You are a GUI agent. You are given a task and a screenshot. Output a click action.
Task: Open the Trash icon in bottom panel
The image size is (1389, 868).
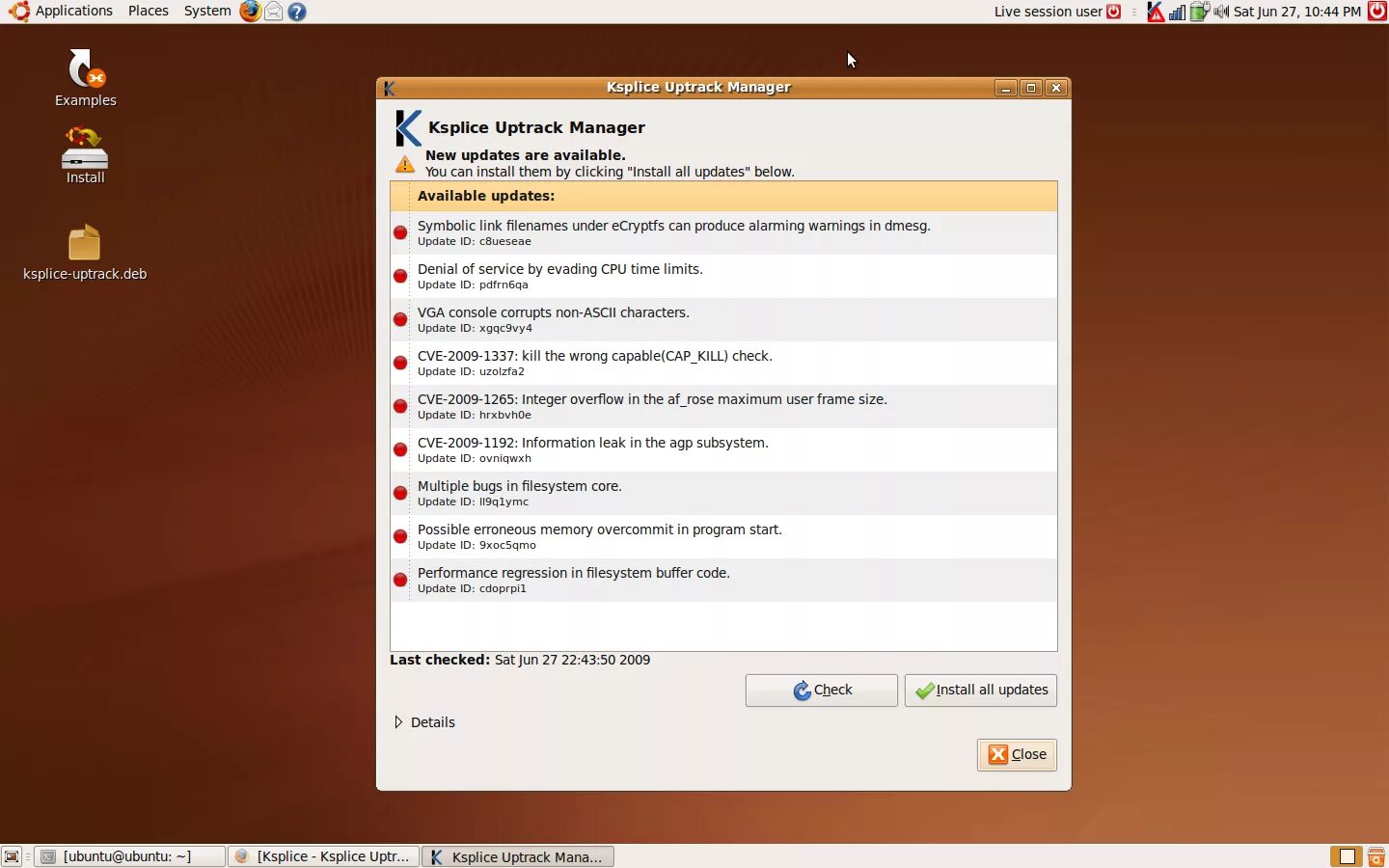(x=1376, y=856)
